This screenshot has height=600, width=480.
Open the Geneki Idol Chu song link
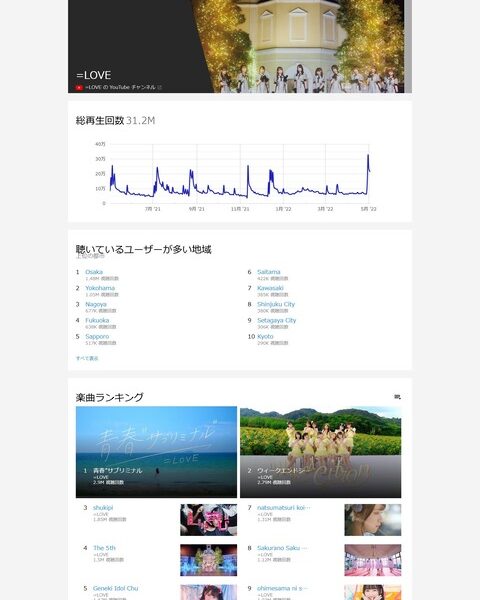(x=116, y=588)
